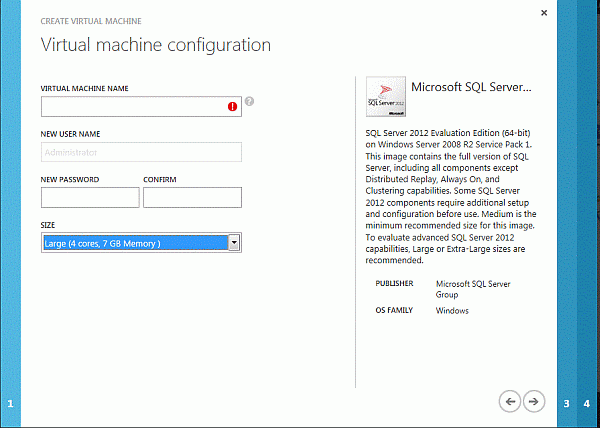The image size is (600, 428).
Task: Click the Microsoft SQL Server Group publisher value
Action: coord(473,289)
